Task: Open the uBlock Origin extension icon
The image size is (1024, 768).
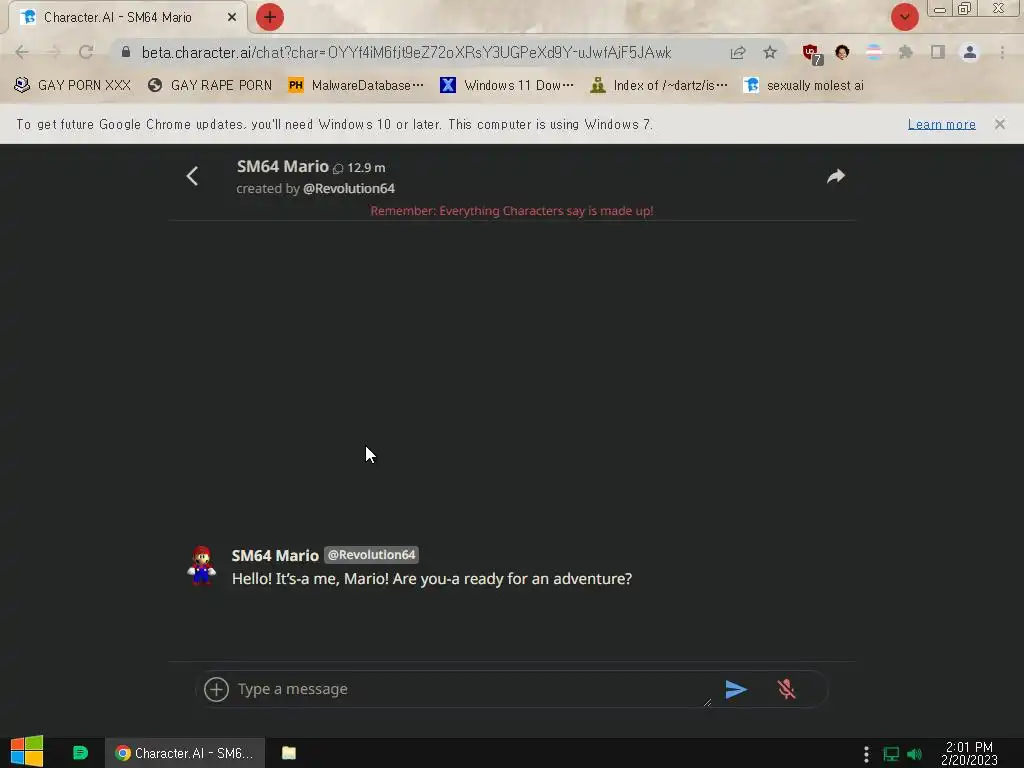Action: [812, 54]
